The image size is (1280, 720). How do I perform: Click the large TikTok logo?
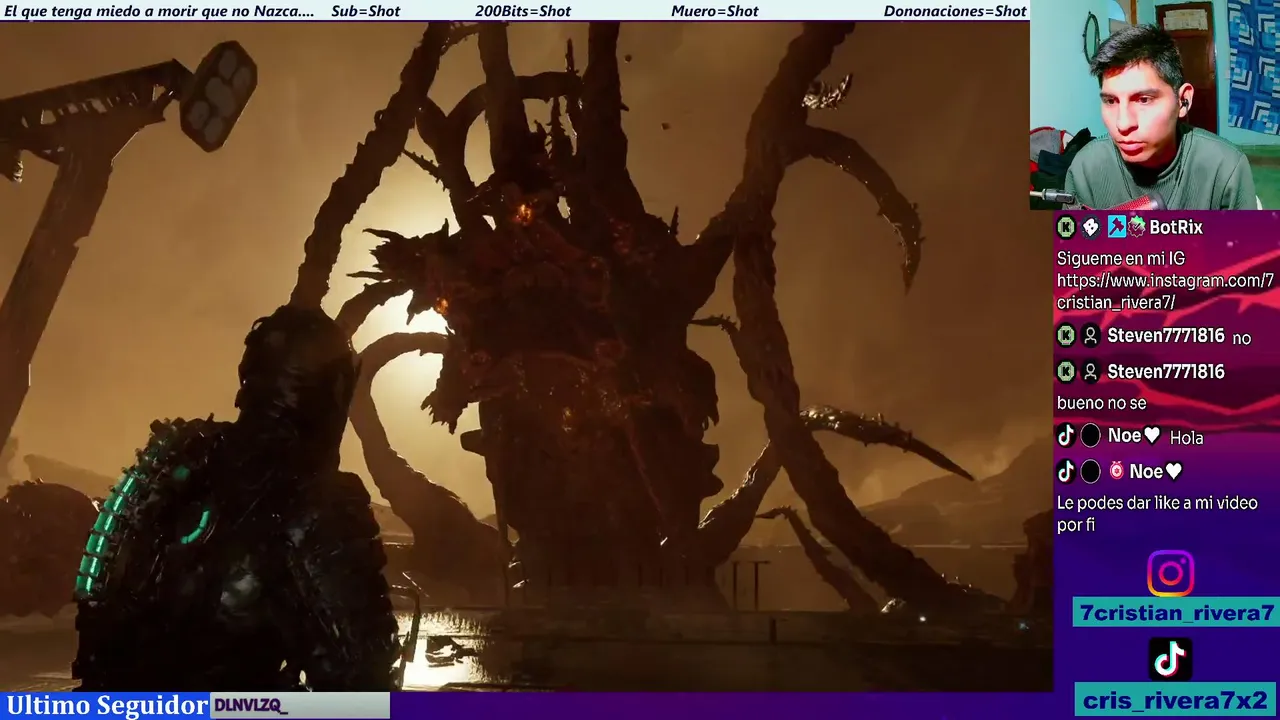click(x=1170, y=659)
